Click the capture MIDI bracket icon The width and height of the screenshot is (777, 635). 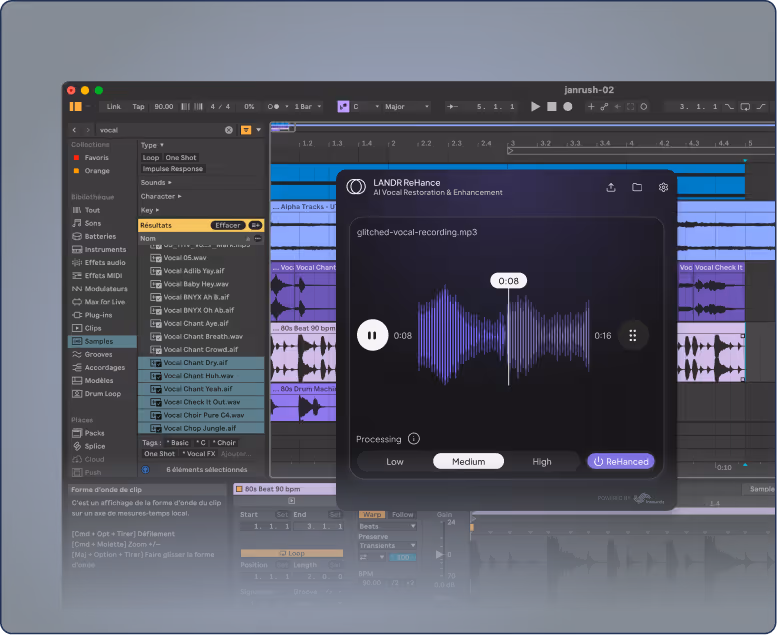coord(631,107)
